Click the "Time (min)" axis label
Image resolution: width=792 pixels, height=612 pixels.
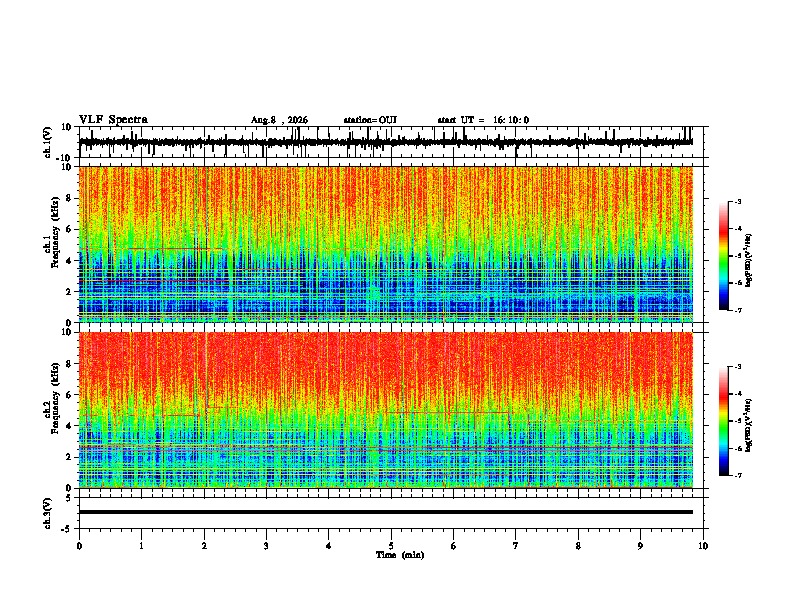pos(400,555)
